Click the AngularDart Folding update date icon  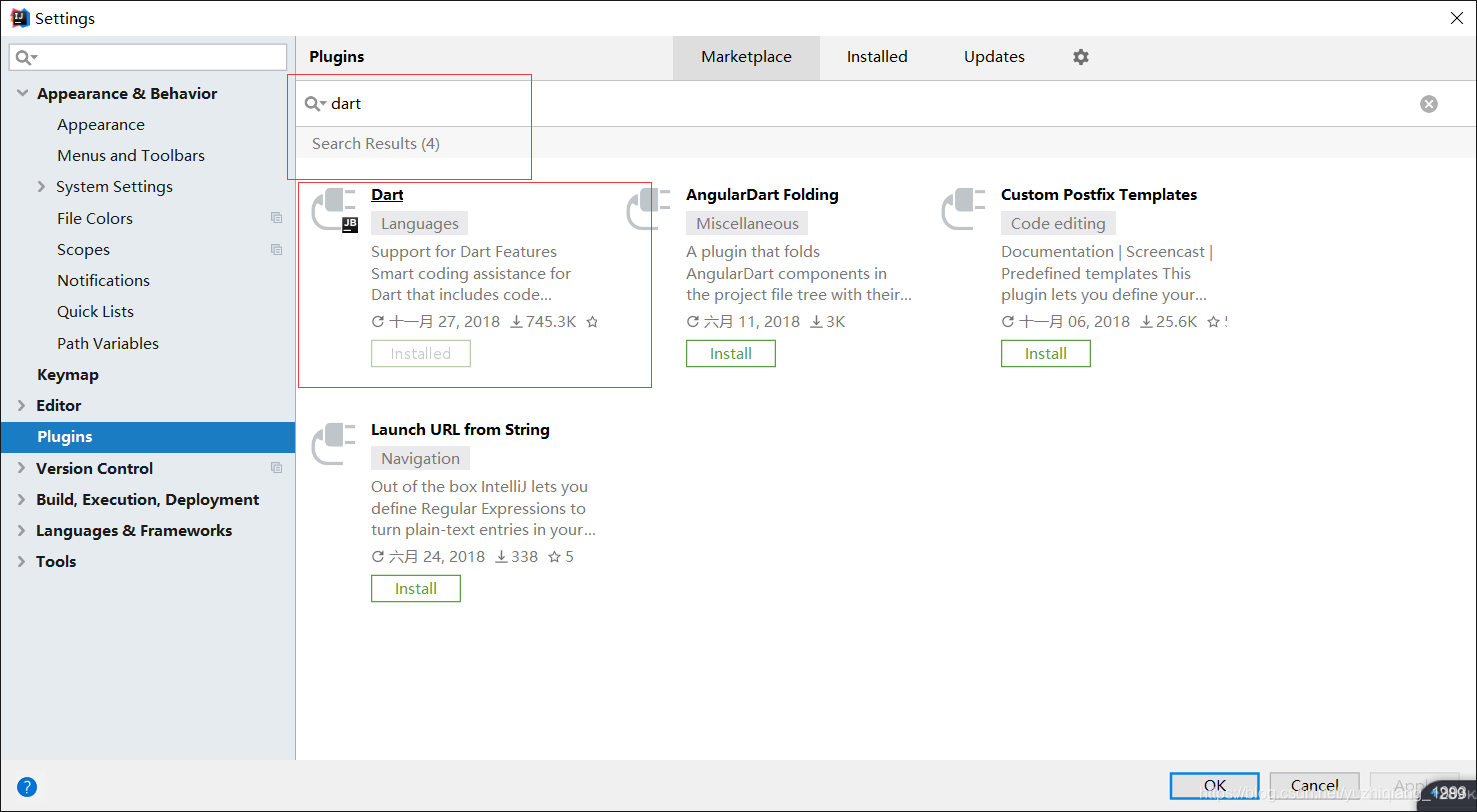693,322
